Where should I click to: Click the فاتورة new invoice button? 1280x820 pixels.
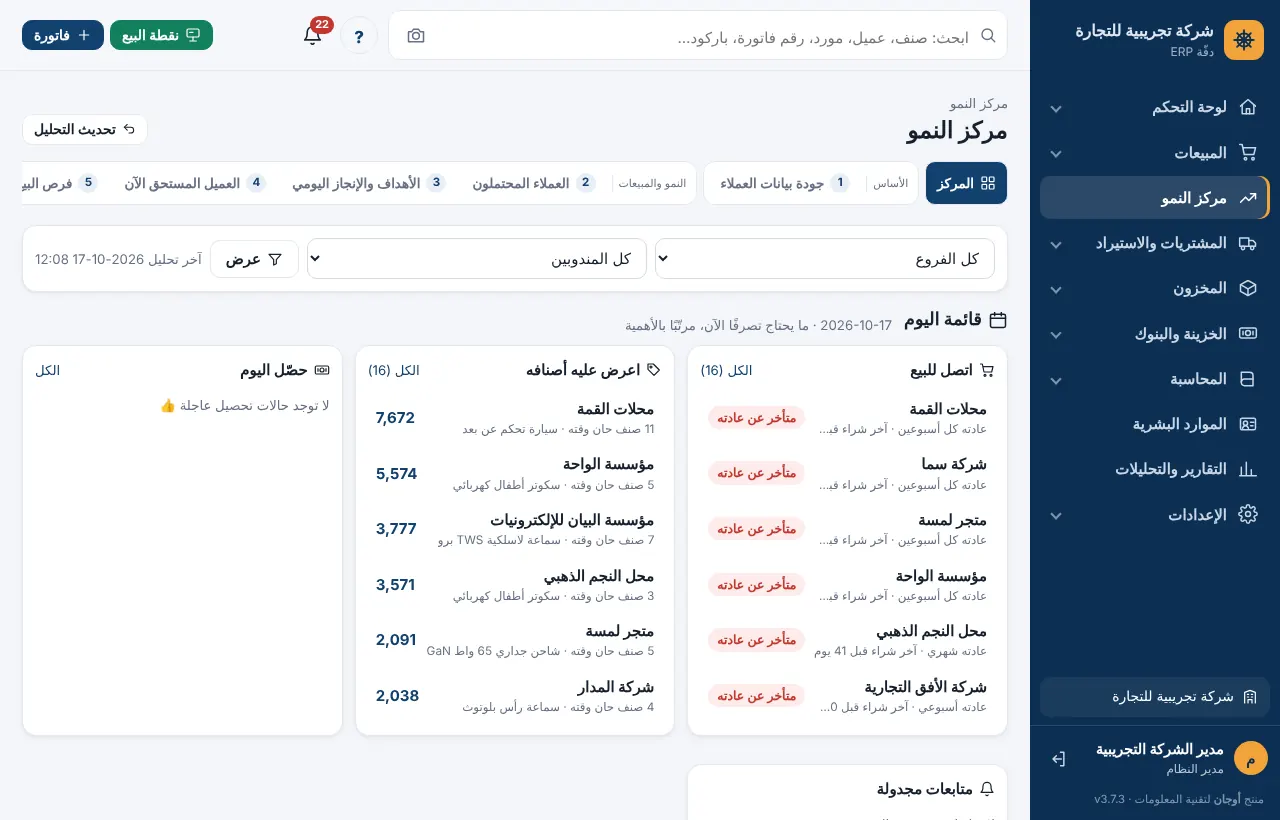click(x=63, y=35)
